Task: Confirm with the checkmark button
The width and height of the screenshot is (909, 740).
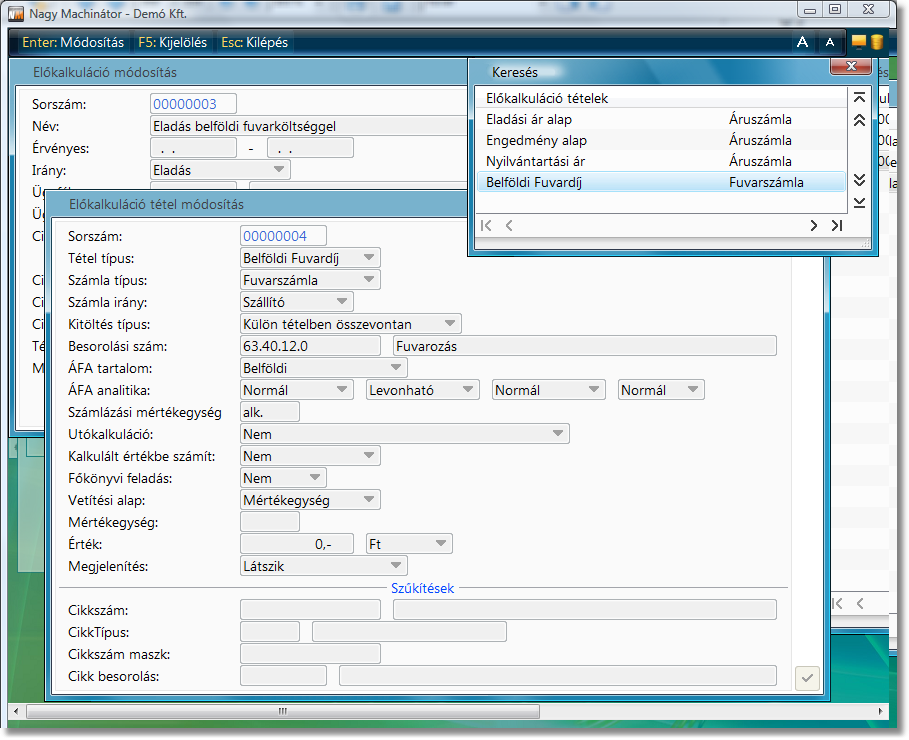Action: click(x=806, y=678)
